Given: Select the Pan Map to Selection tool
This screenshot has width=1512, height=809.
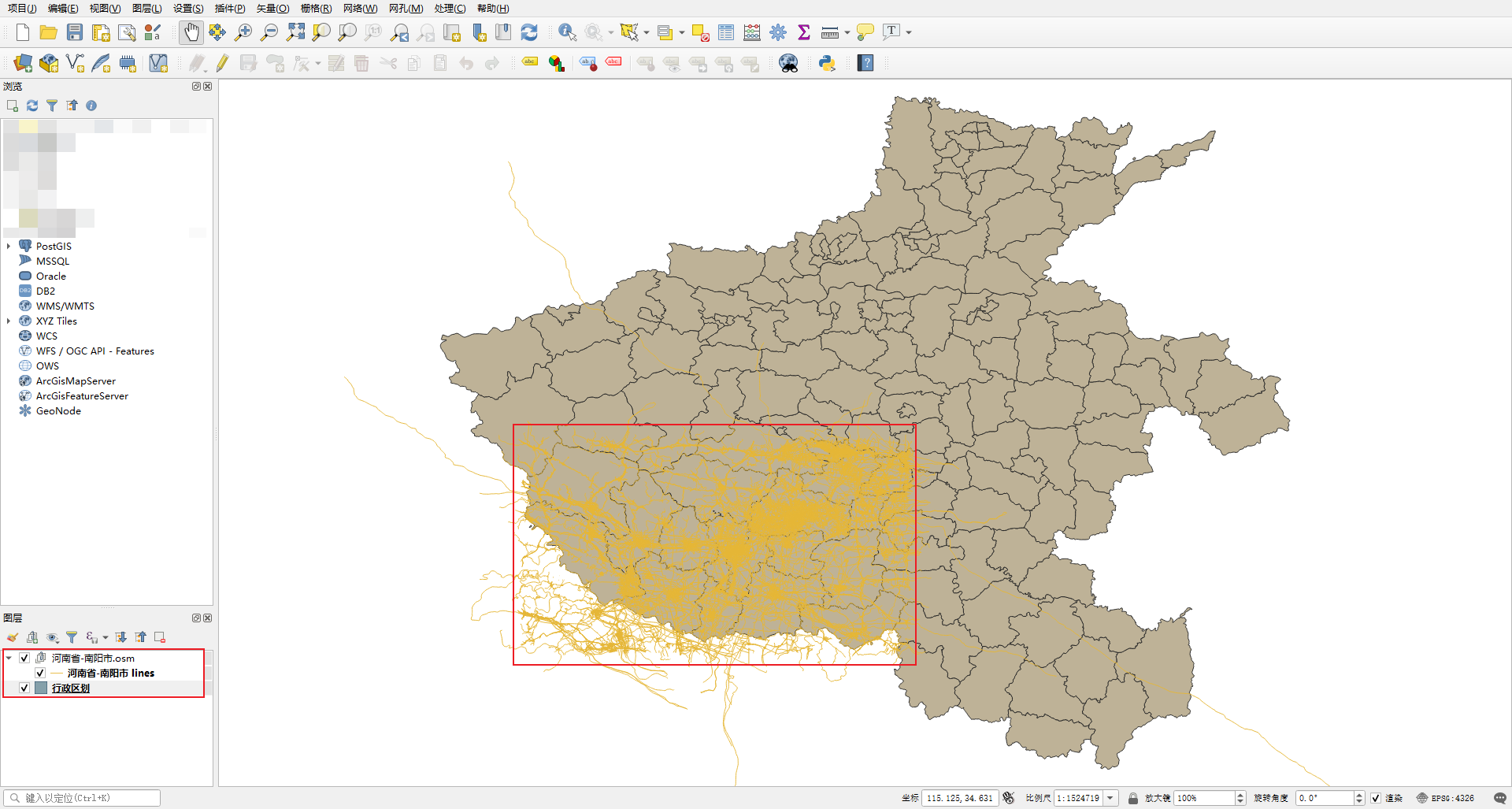Looking at the screenshot, I should 217,32.
